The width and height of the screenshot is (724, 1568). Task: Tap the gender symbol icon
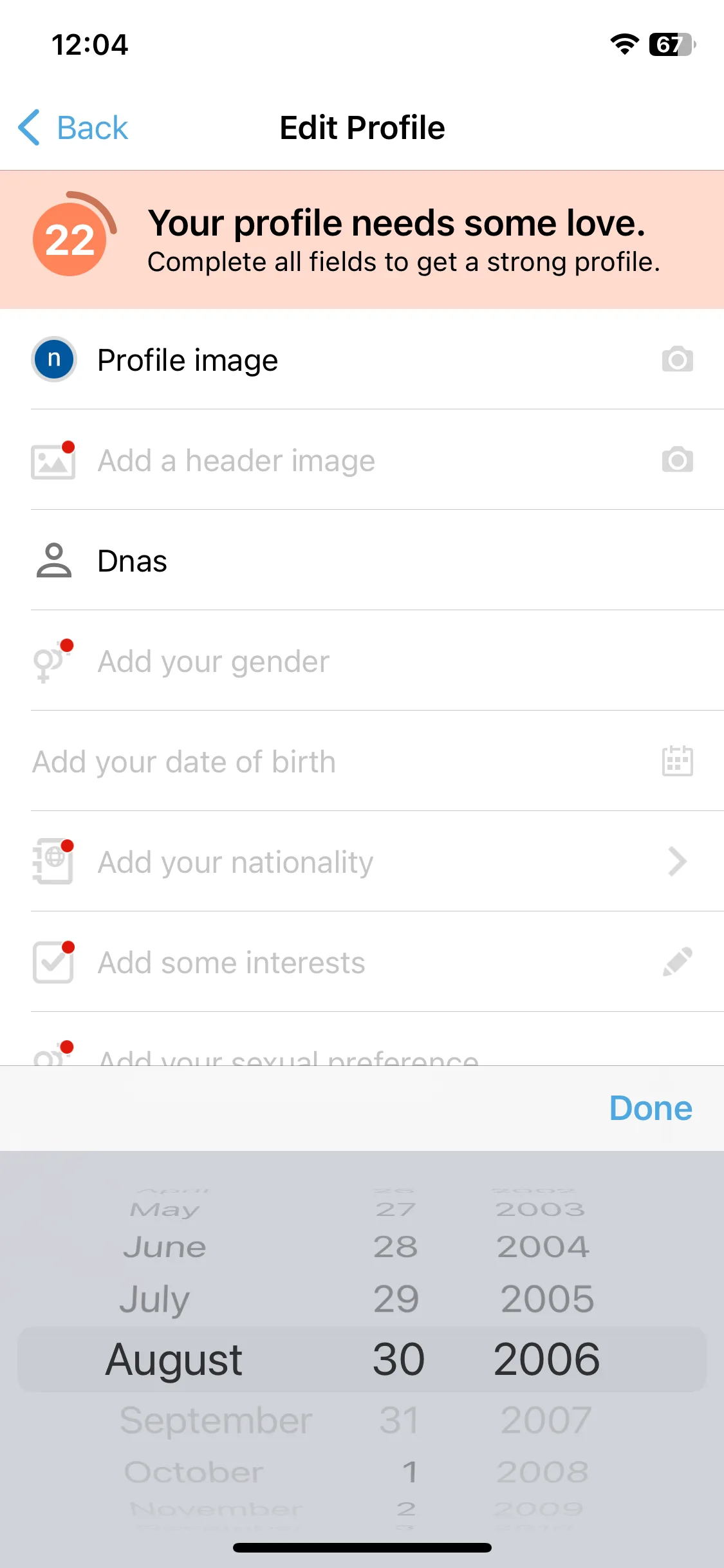[x=53, y=661]
